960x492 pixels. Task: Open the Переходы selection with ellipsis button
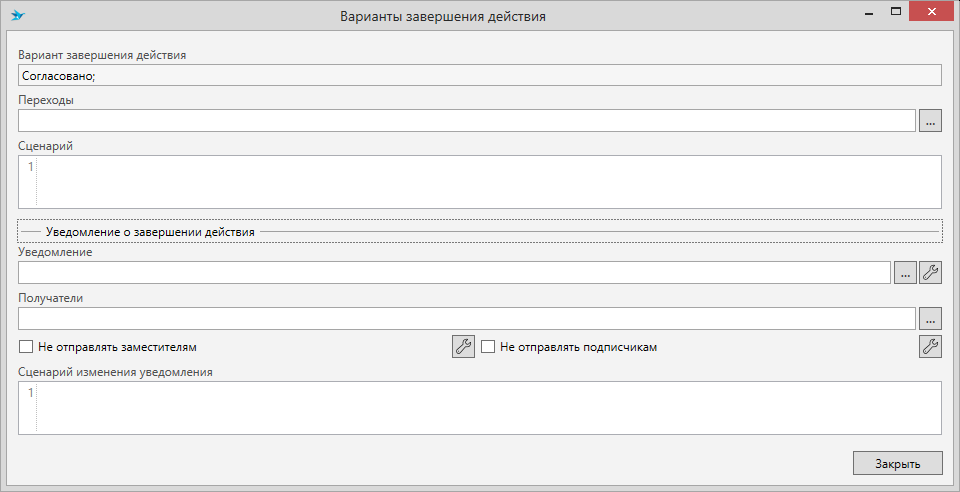click(x=930, y=121)
